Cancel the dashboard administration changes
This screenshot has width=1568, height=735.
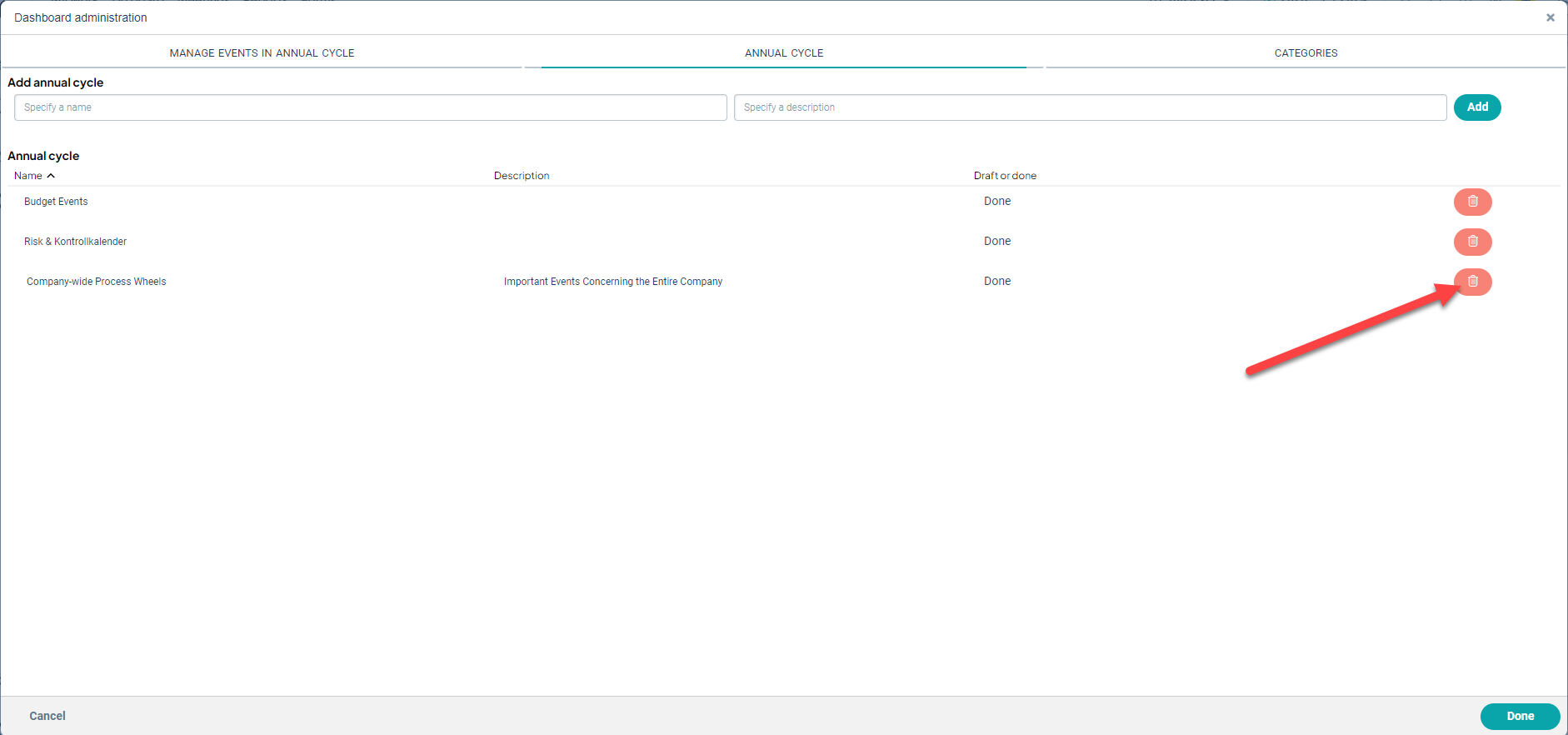(x=47, y=716)
